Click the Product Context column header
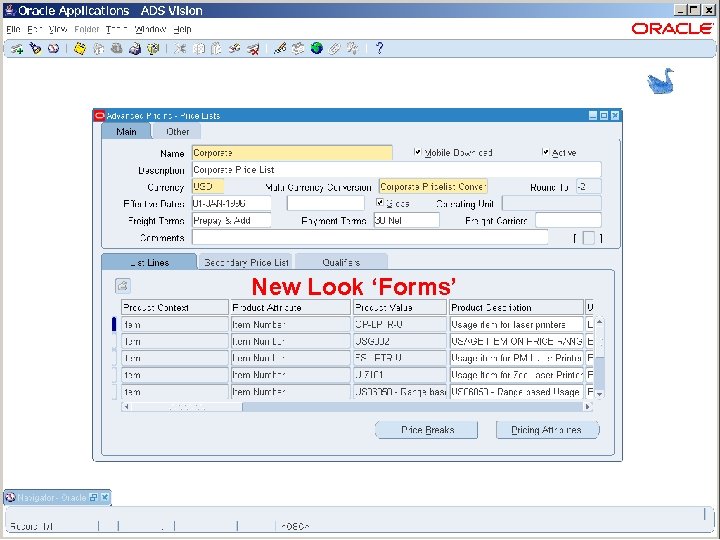This screenshot has width=720, height=540. coord(174,307)
